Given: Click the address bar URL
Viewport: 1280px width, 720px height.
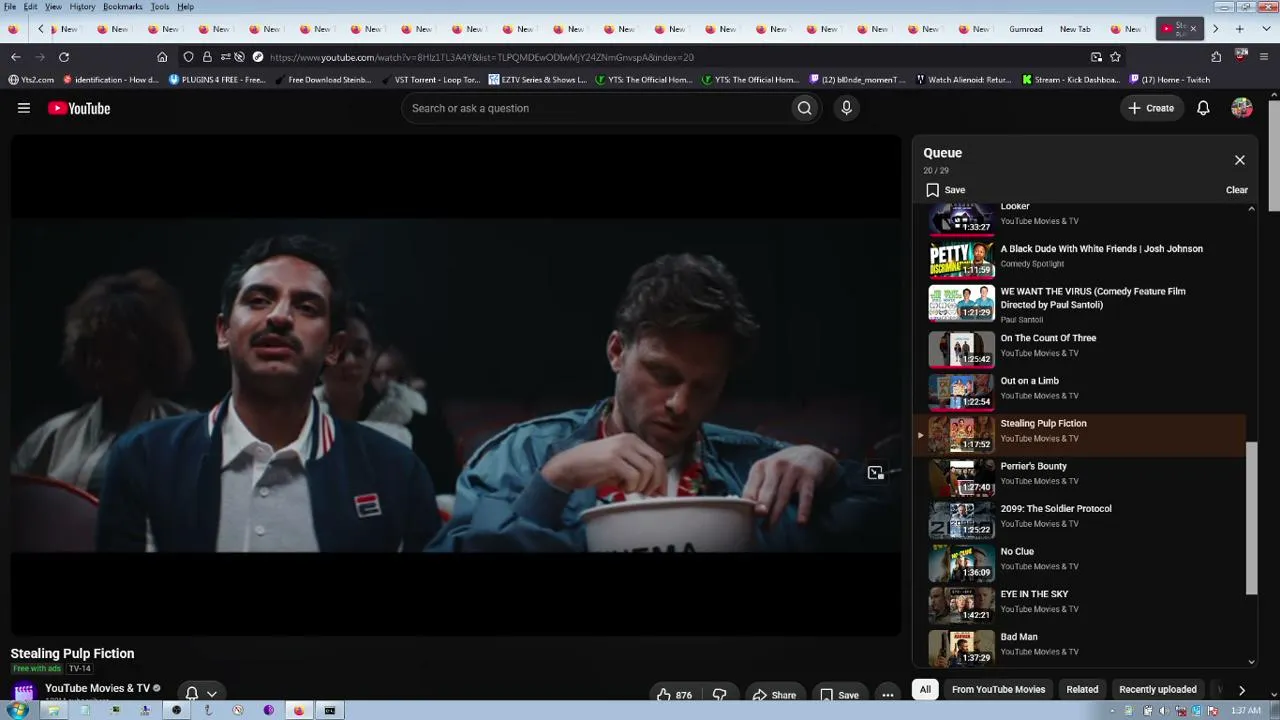Looking at the screenshot, I should coord(480,57).
